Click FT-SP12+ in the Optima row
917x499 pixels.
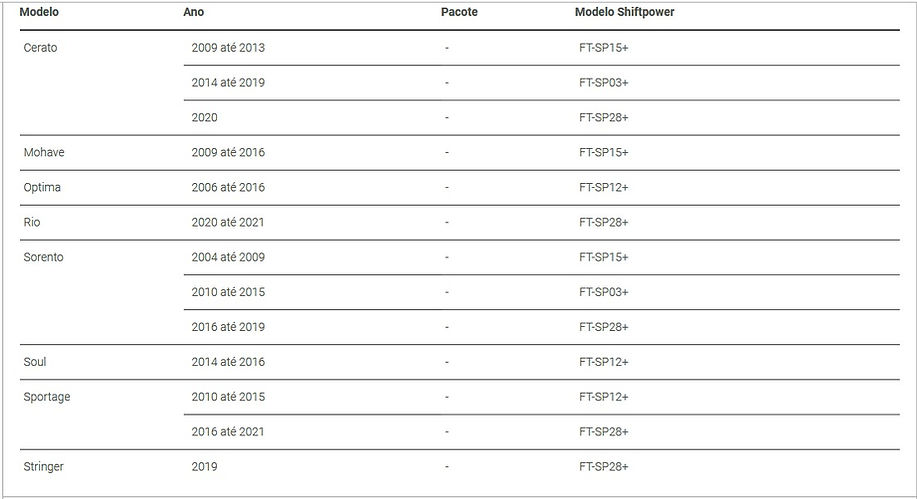[604, 187]
